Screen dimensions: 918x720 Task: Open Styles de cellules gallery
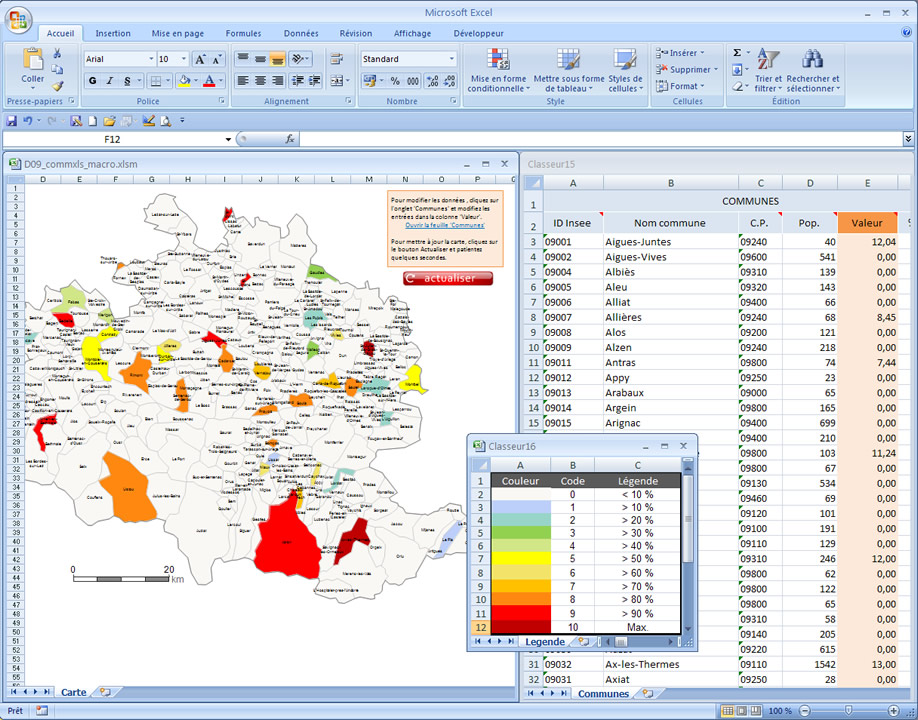click(x=625, y=70)
